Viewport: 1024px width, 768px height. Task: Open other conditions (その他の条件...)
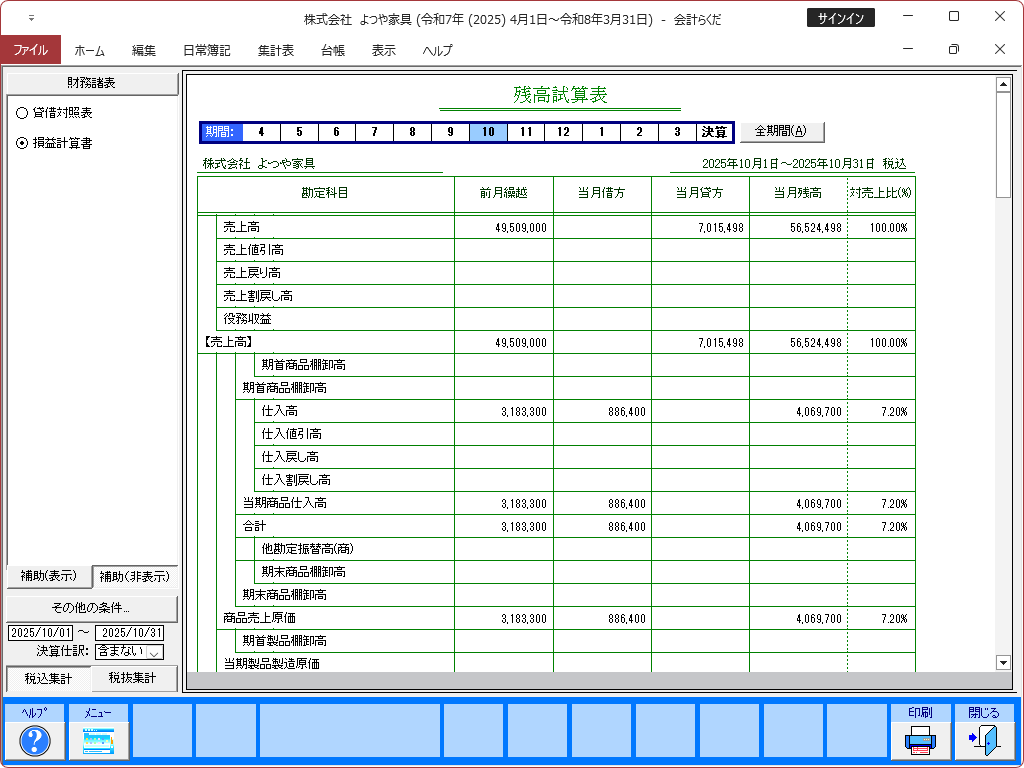(x=91, y=608)
